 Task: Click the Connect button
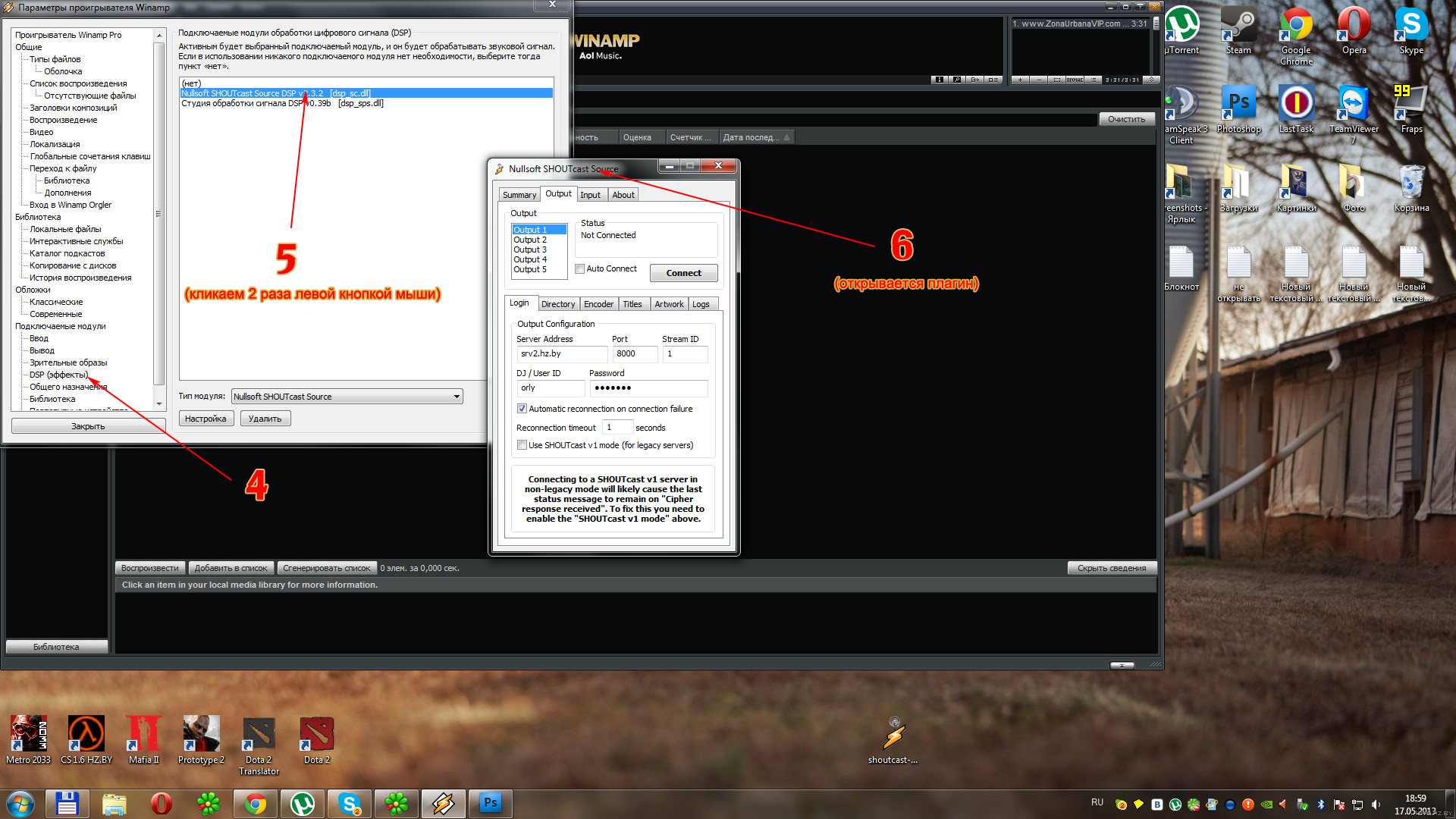point(683,273)
